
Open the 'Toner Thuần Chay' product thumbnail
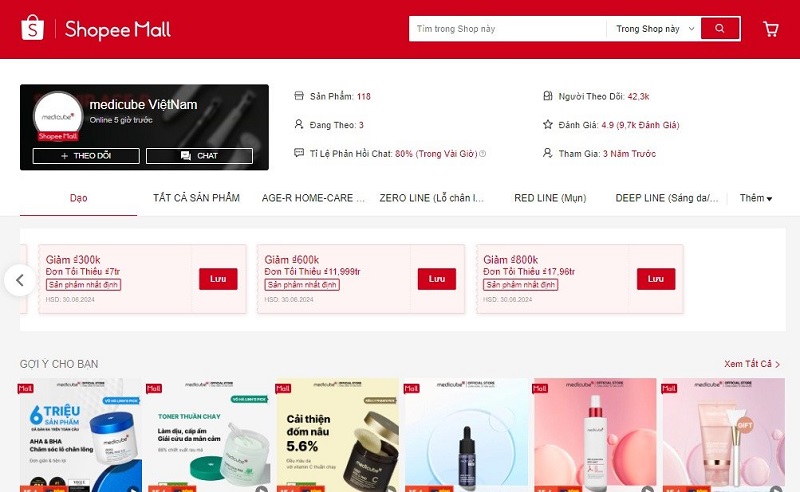point(210,435)
